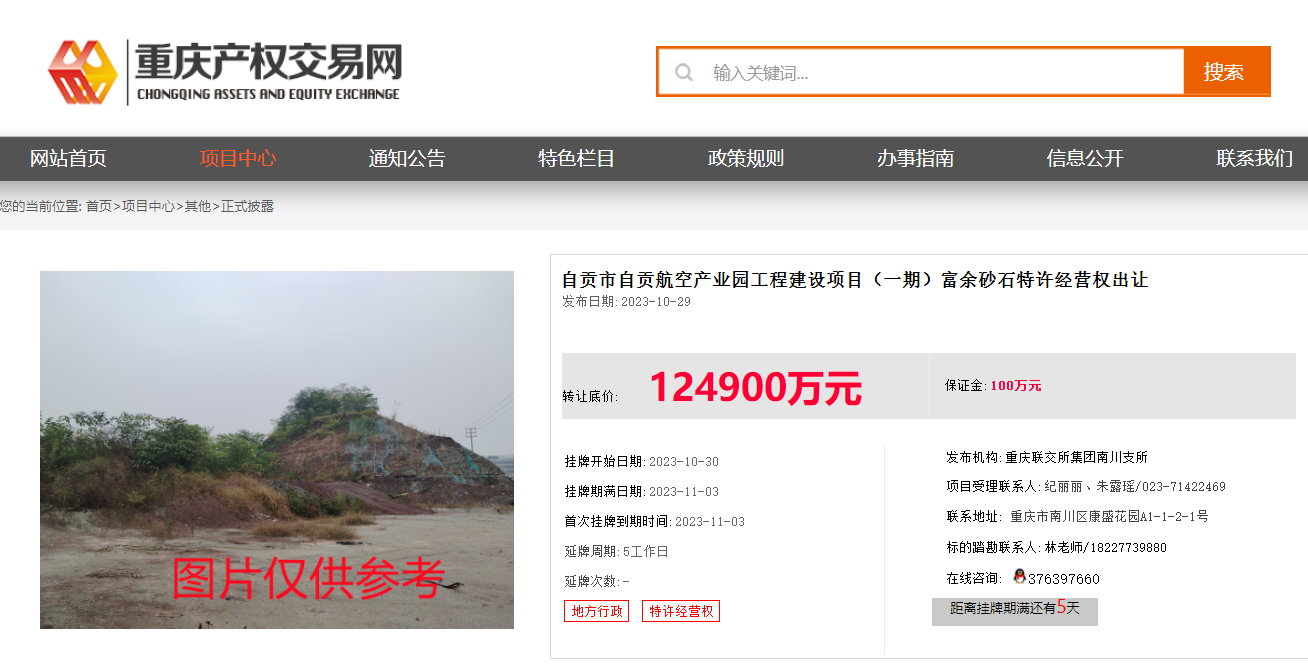
Task: Click the QQ penguin online consultation icon
Action: pyautogui.click(x=1019, y=577)
